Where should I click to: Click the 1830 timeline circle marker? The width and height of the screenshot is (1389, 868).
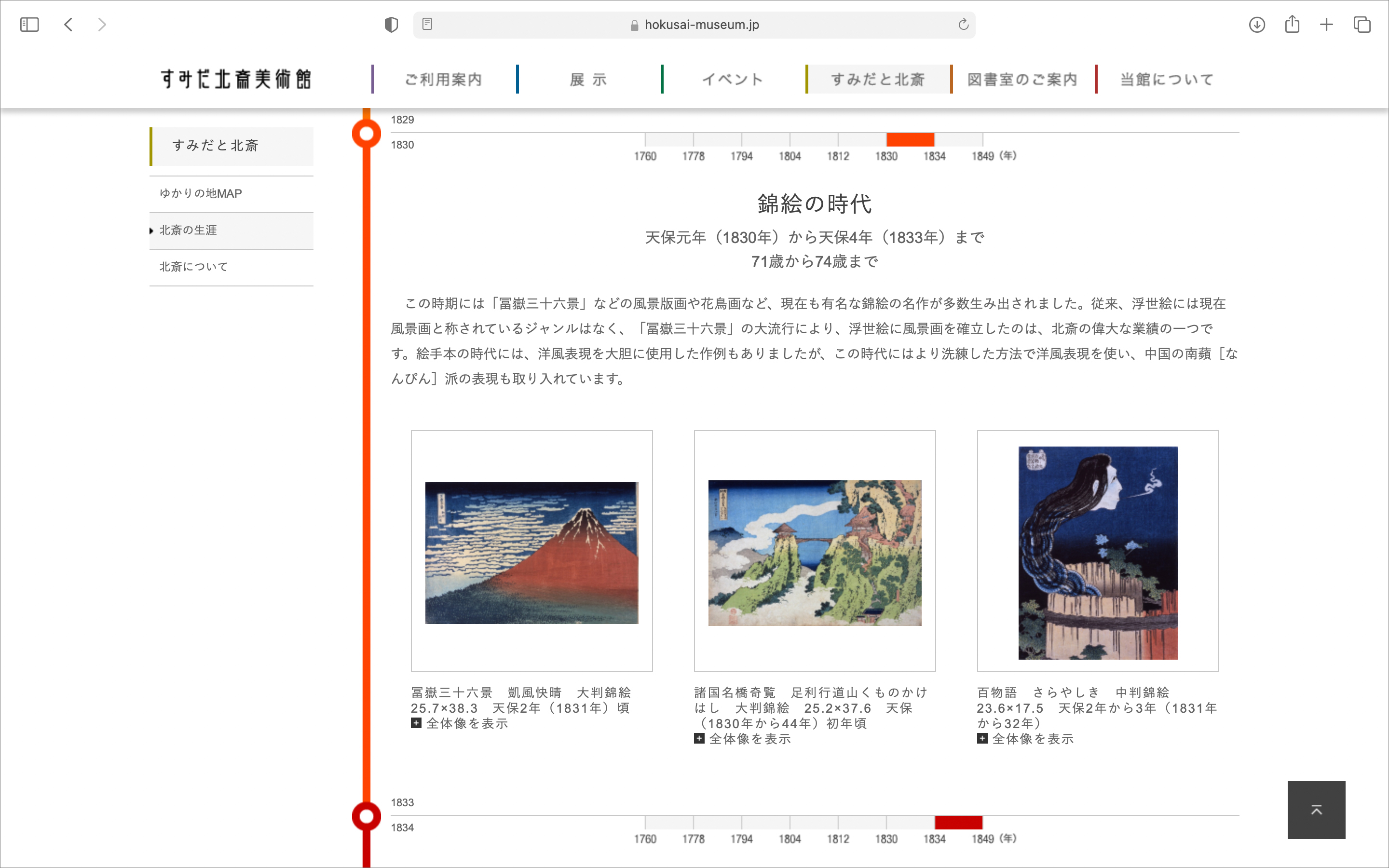[366, 133]
